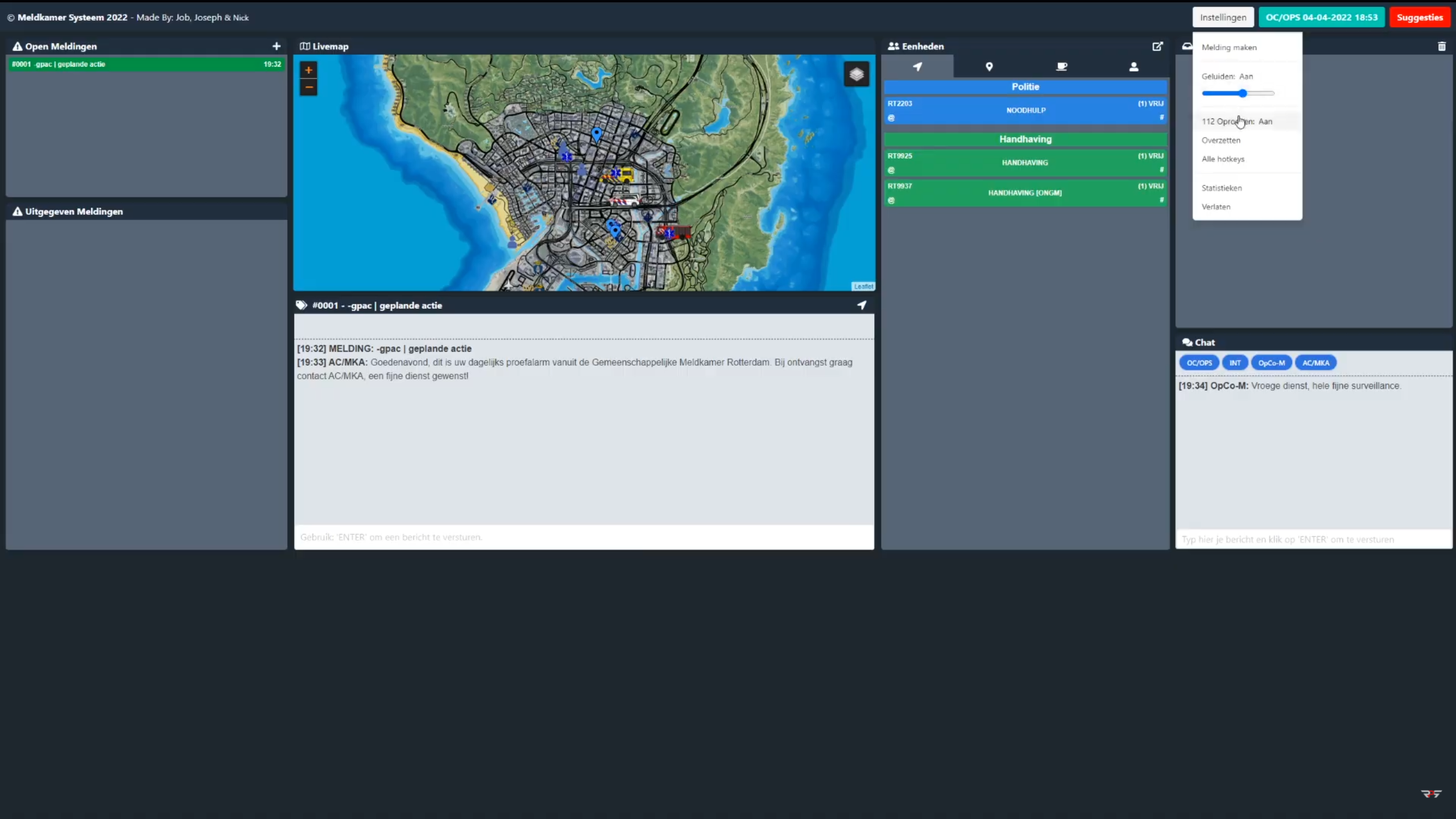Click plus icon in Open Meldingen panel

click(276, 46)
